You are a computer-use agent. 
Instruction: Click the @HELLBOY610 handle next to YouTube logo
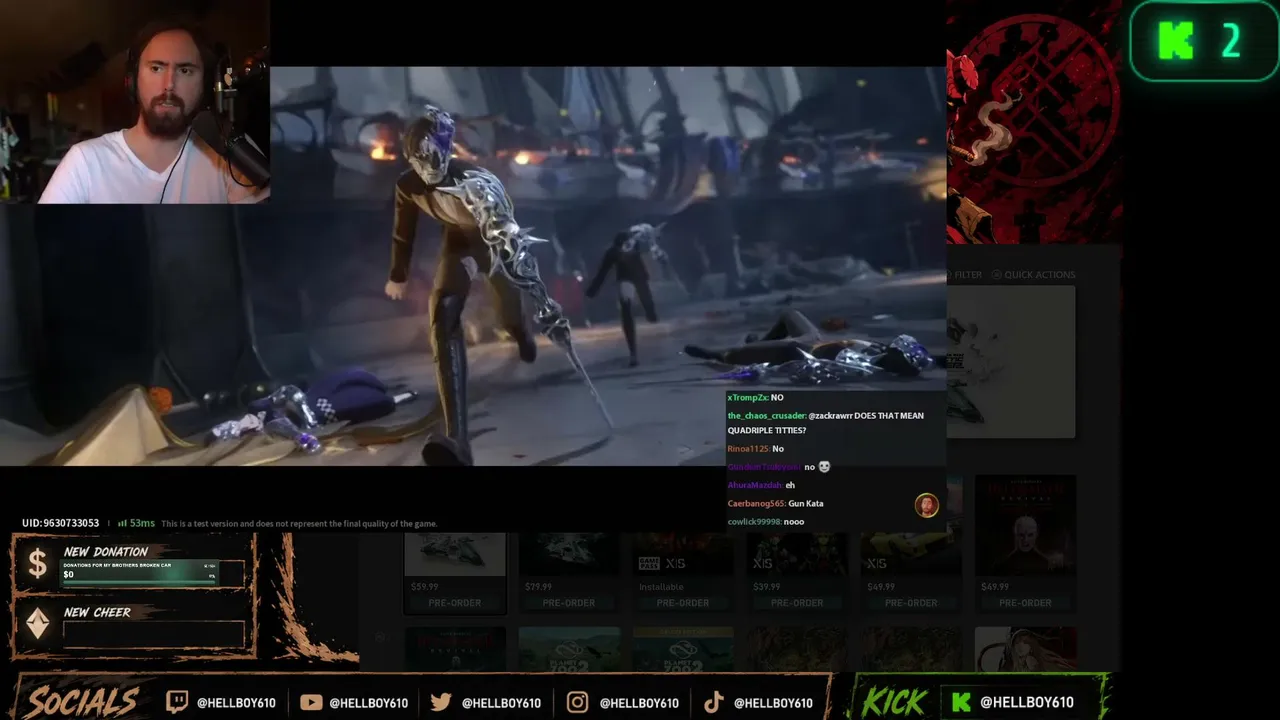coord(368,703)
